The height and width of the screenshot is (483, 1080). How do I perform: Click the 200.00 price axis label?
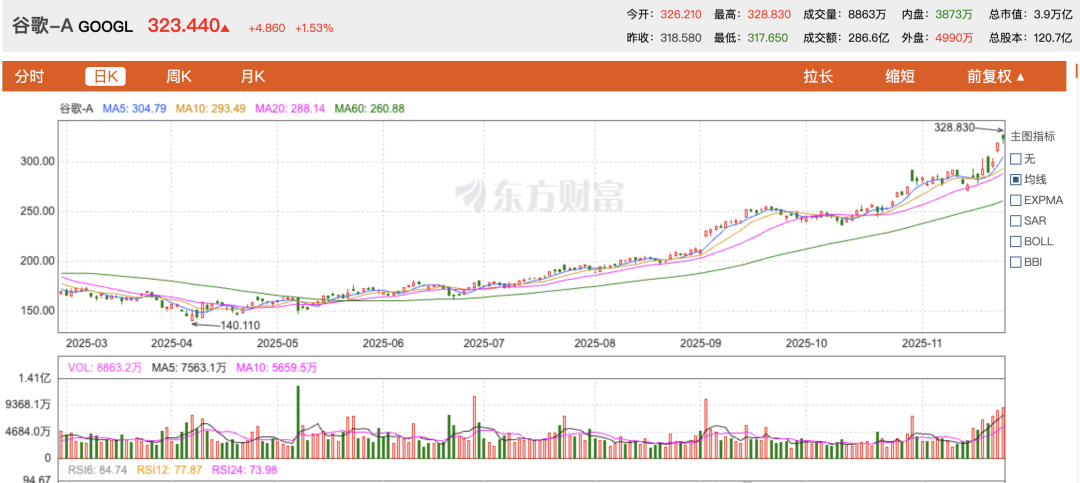37,261
